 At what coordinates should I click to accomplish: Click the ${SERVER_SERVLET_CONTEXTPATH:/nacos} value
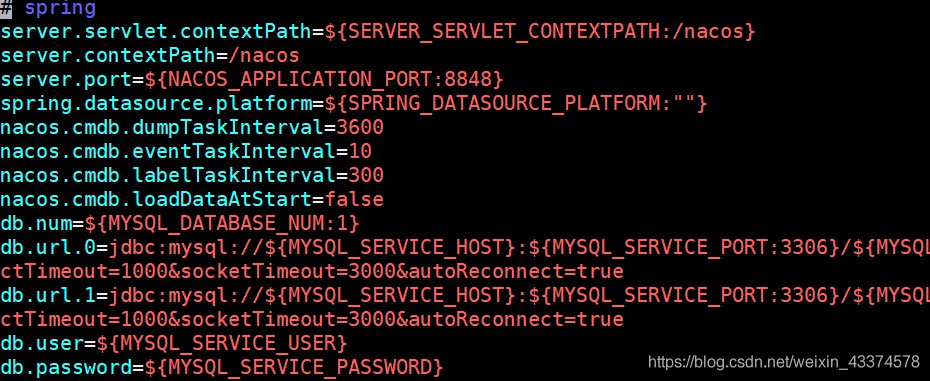point(540,31)
